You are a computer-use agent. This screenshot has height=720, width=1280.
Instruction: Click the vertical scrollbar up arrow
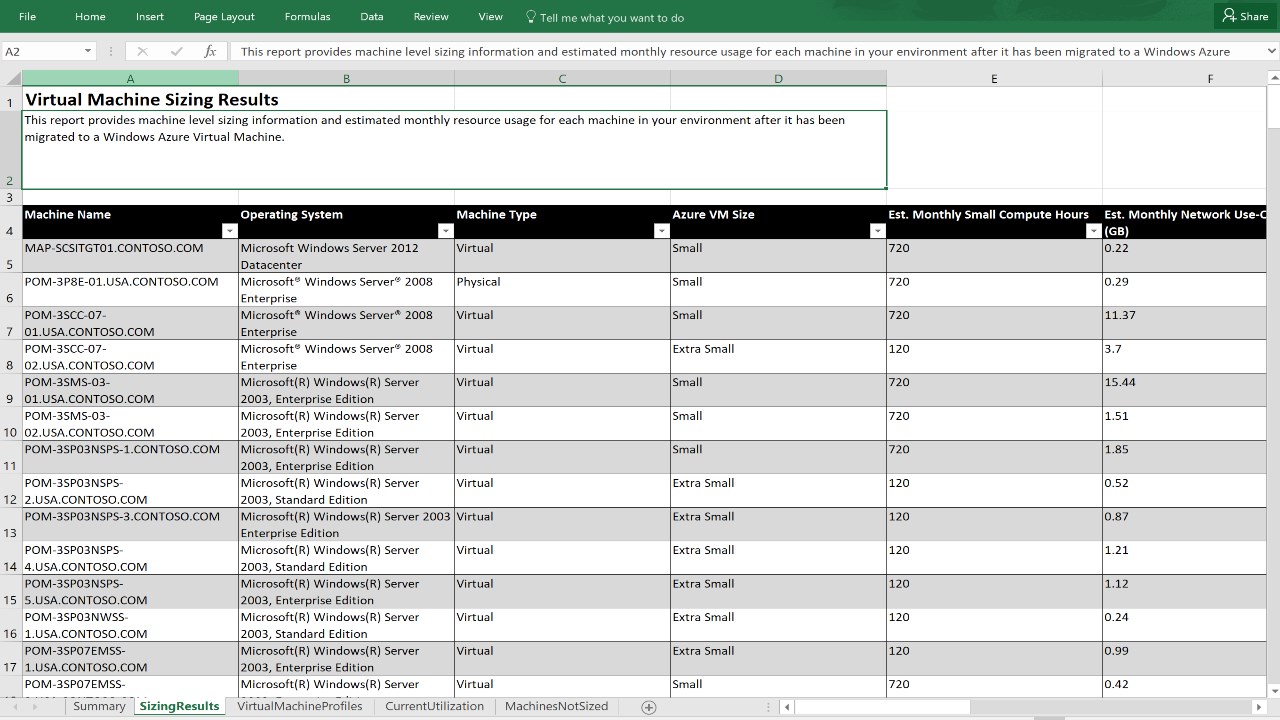point(1272,78)
